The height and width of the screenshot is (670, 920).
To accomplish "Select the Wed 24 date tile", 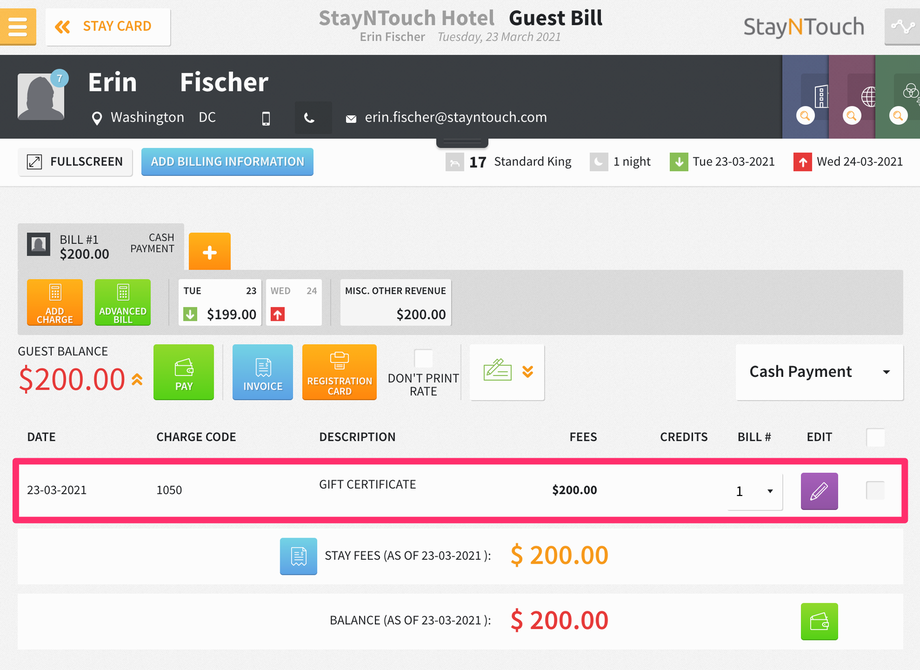I will (x=293, y=302).
